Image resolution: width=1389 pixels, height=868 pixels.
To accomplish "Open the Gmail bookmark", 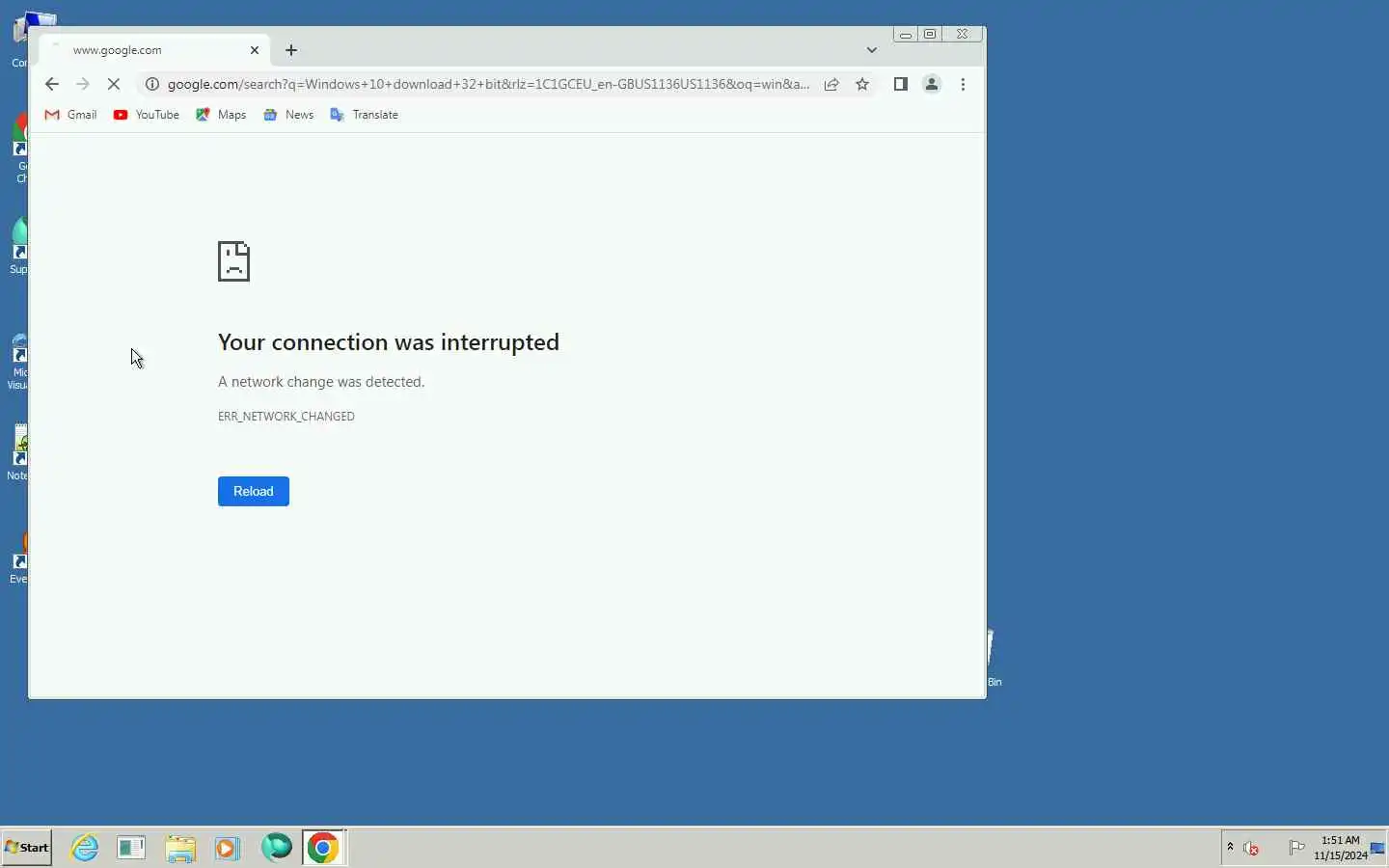I will [x=71, y=115].
